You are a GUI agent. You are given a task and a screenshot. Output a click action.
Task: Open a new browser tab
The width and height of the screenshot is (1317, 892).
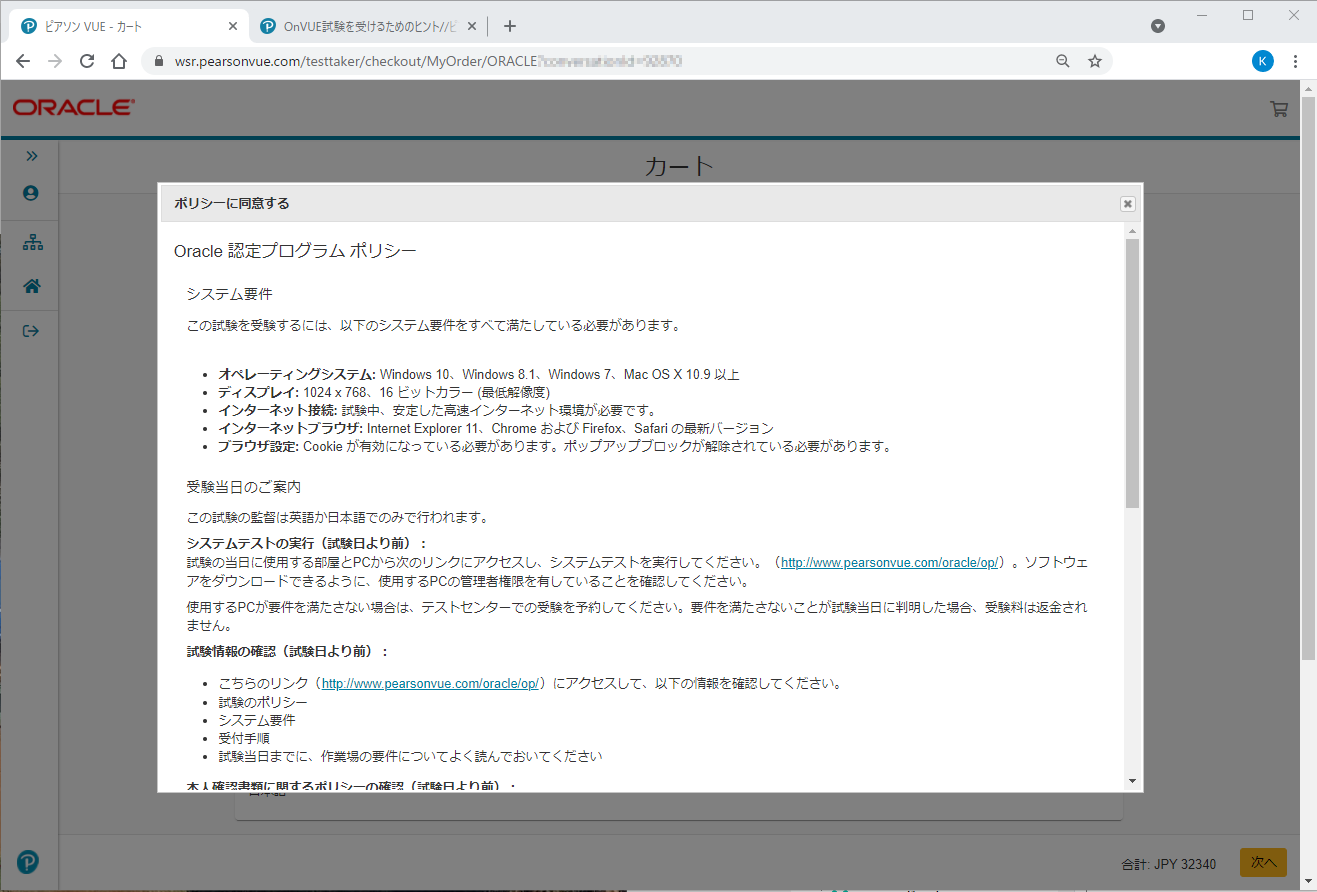510,26
